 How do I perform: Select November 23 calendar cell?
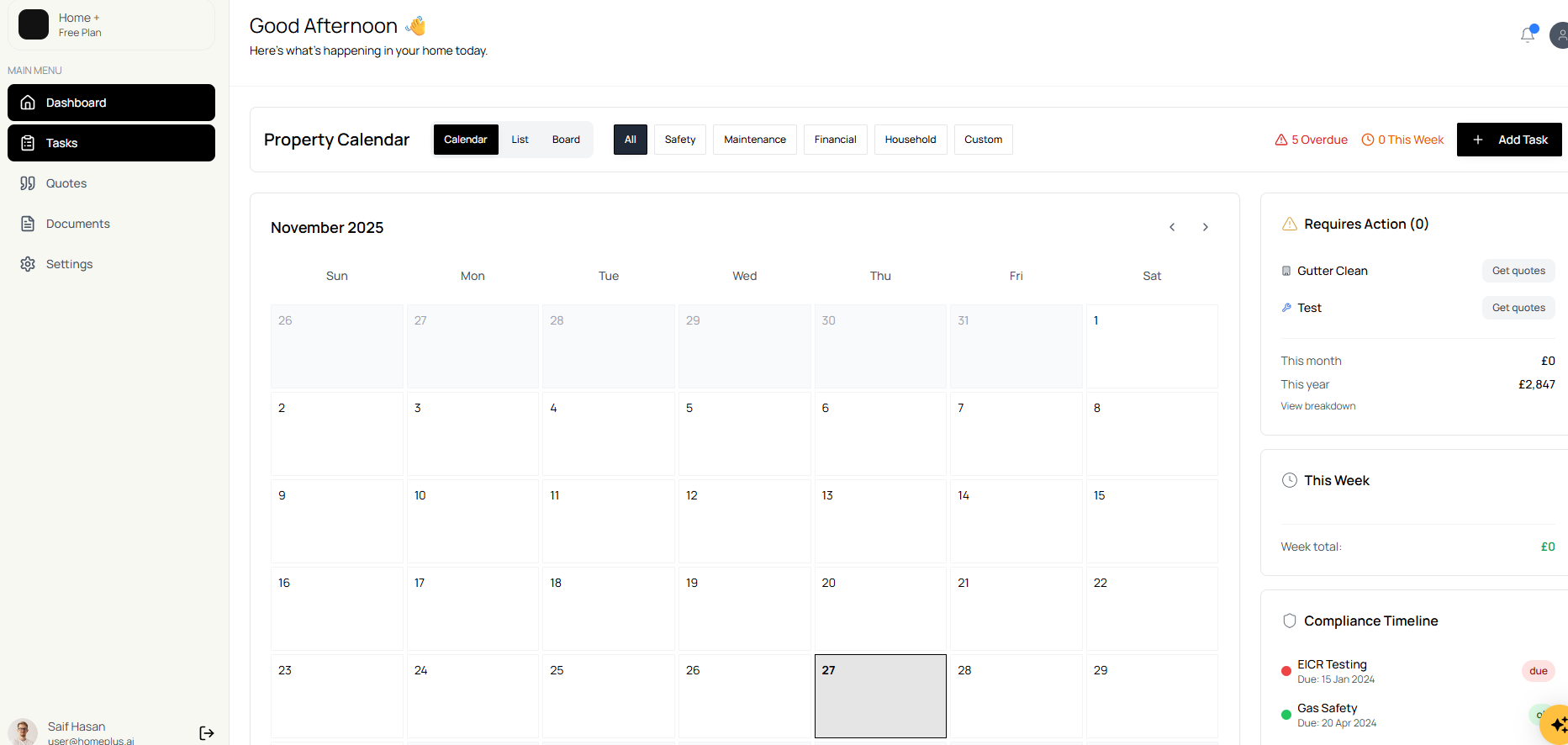coord(336,696)
